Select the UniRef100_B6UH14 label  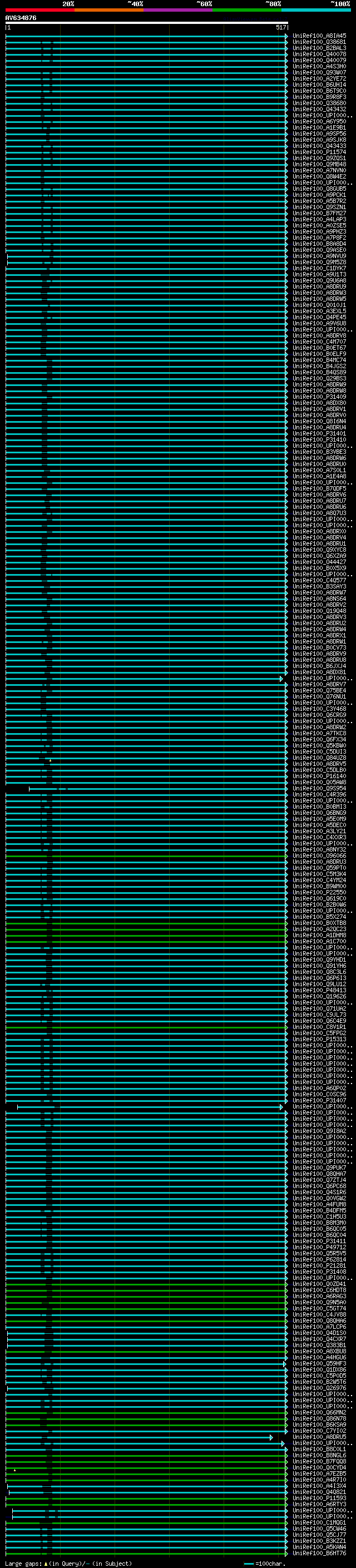319,85
